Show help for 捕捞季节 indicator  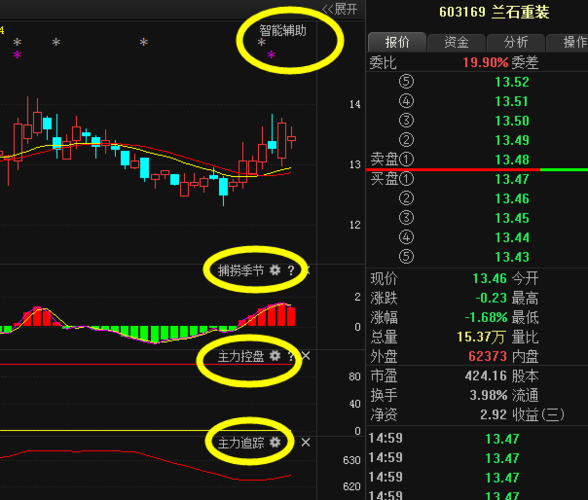coord(291,270)
